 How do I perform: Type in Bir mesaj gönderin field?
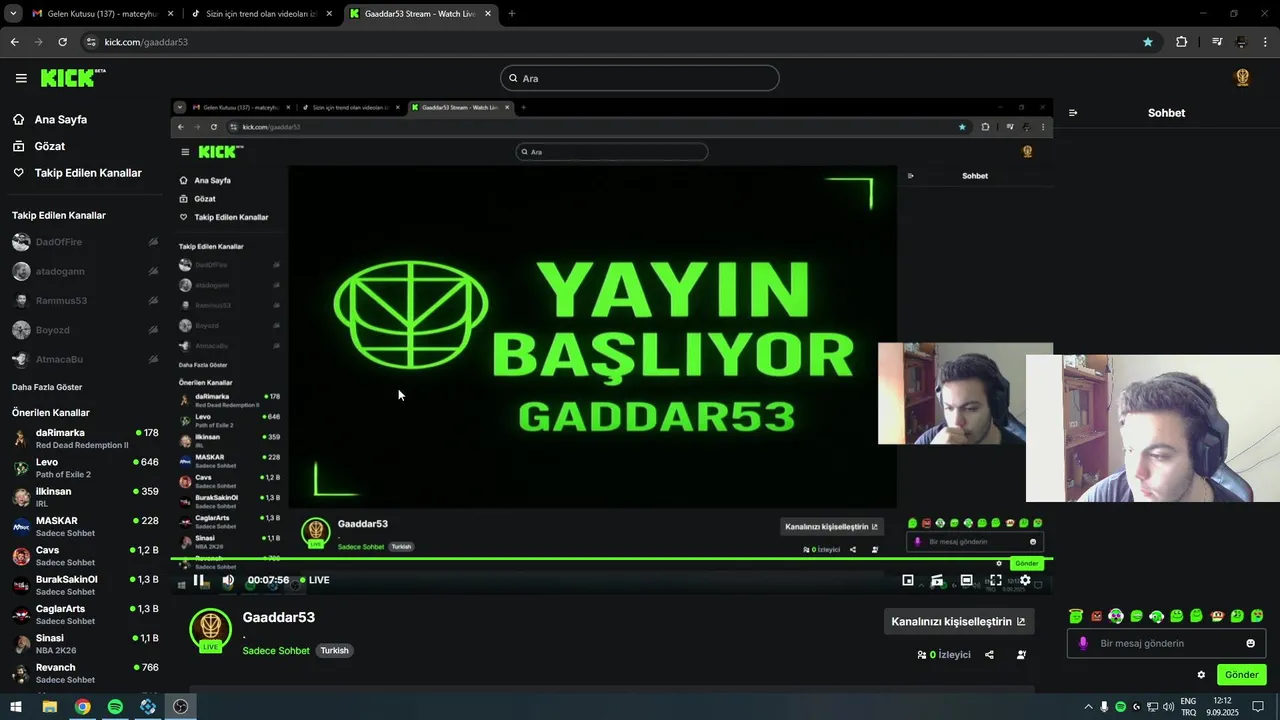pos(1166,643)
